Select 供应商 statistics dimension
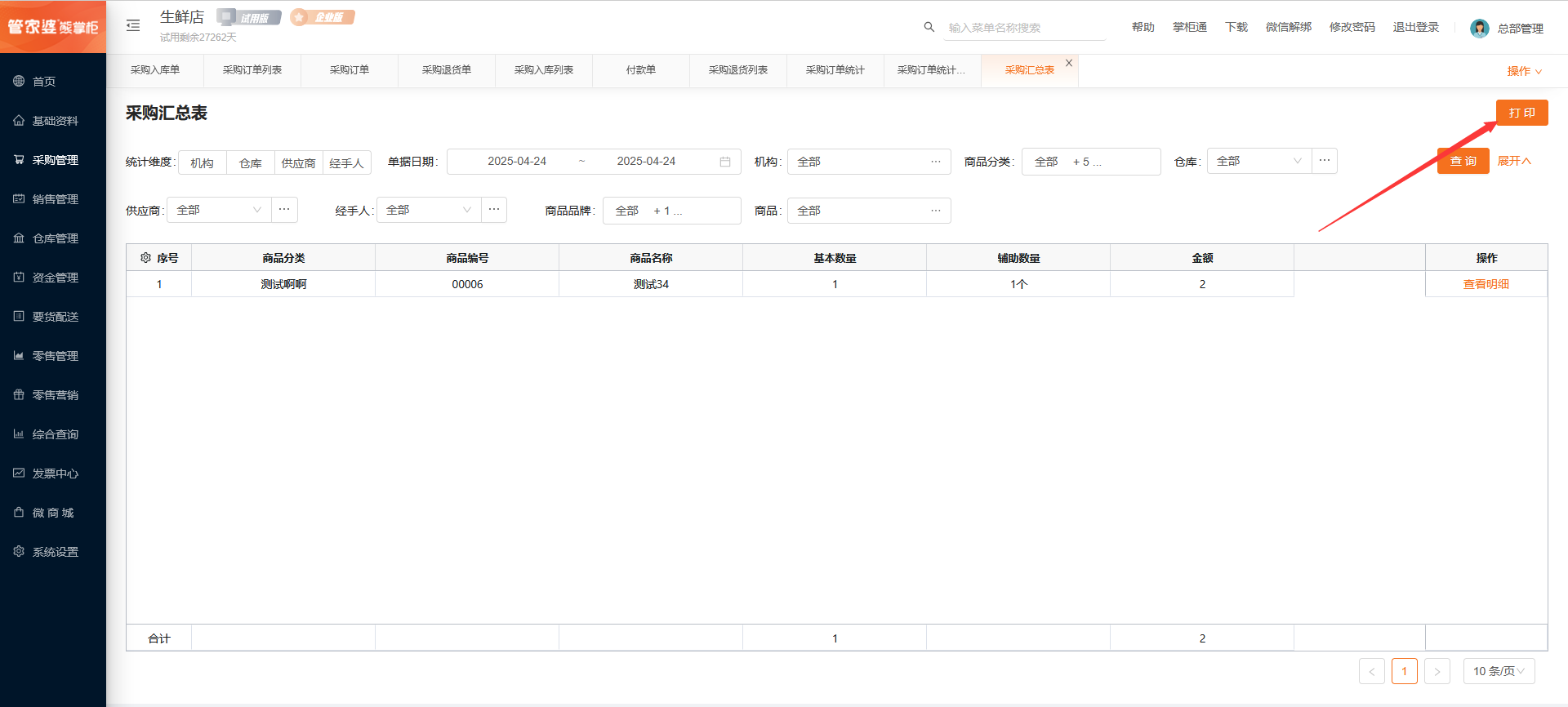 (x=299, y=162)
